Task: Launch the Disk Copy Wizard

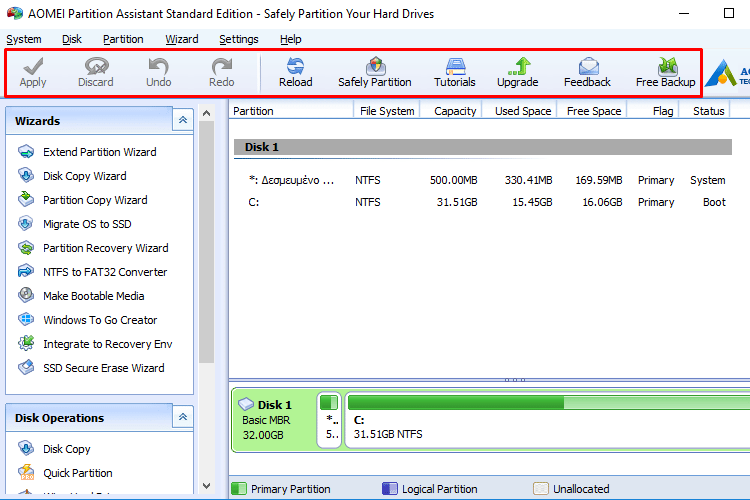Action: tap(72, 176)
